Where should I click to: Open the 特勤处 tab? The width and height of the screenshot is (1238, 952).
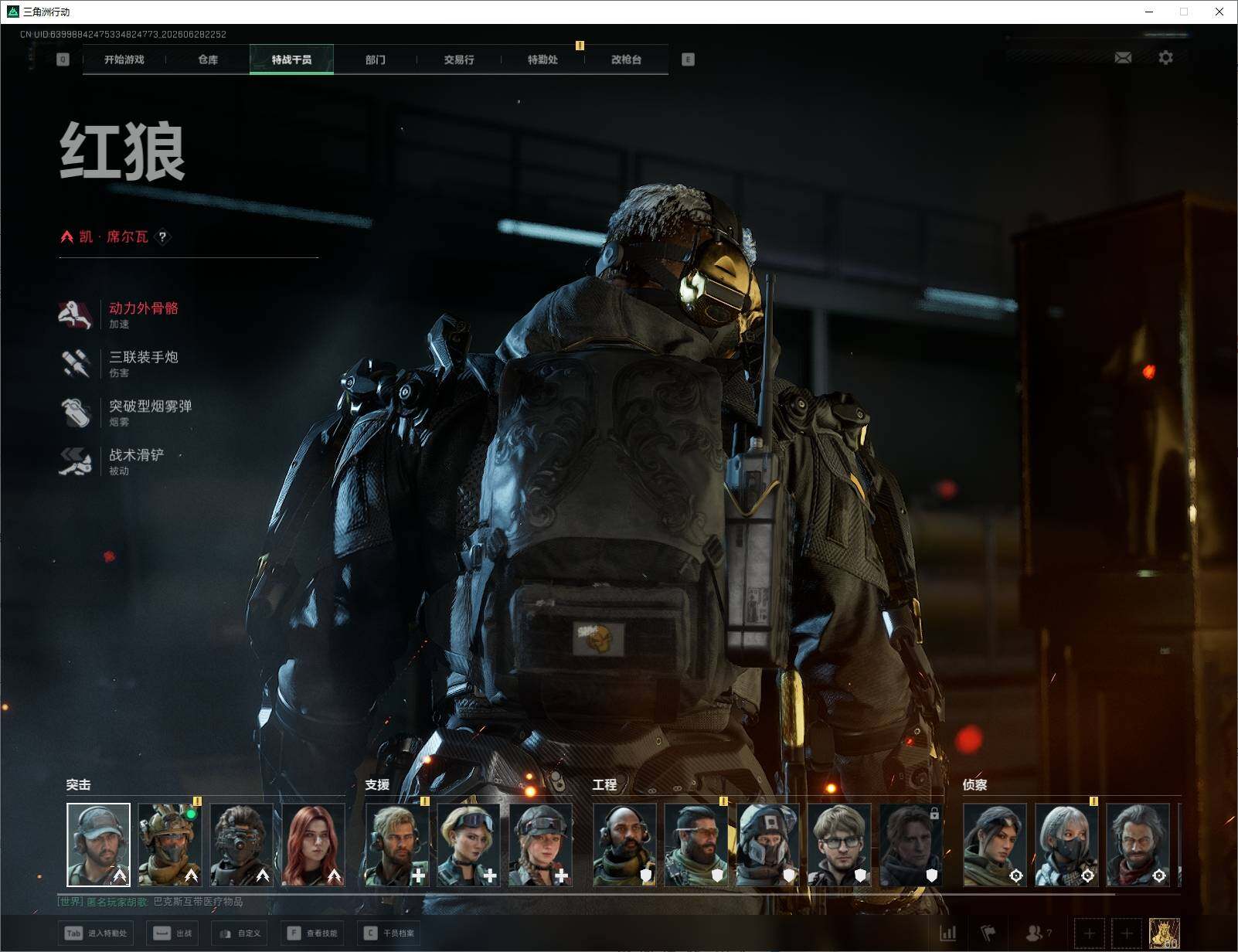tap(542, 59)
